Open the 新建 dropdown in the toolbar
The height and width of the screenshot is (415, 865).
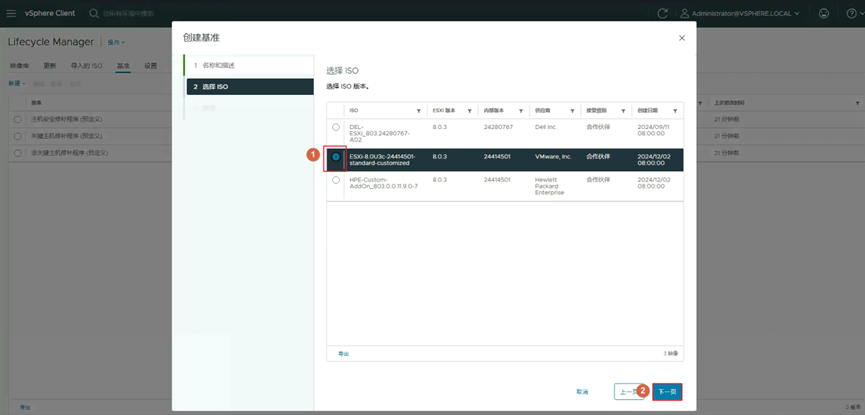pos(17,83)
